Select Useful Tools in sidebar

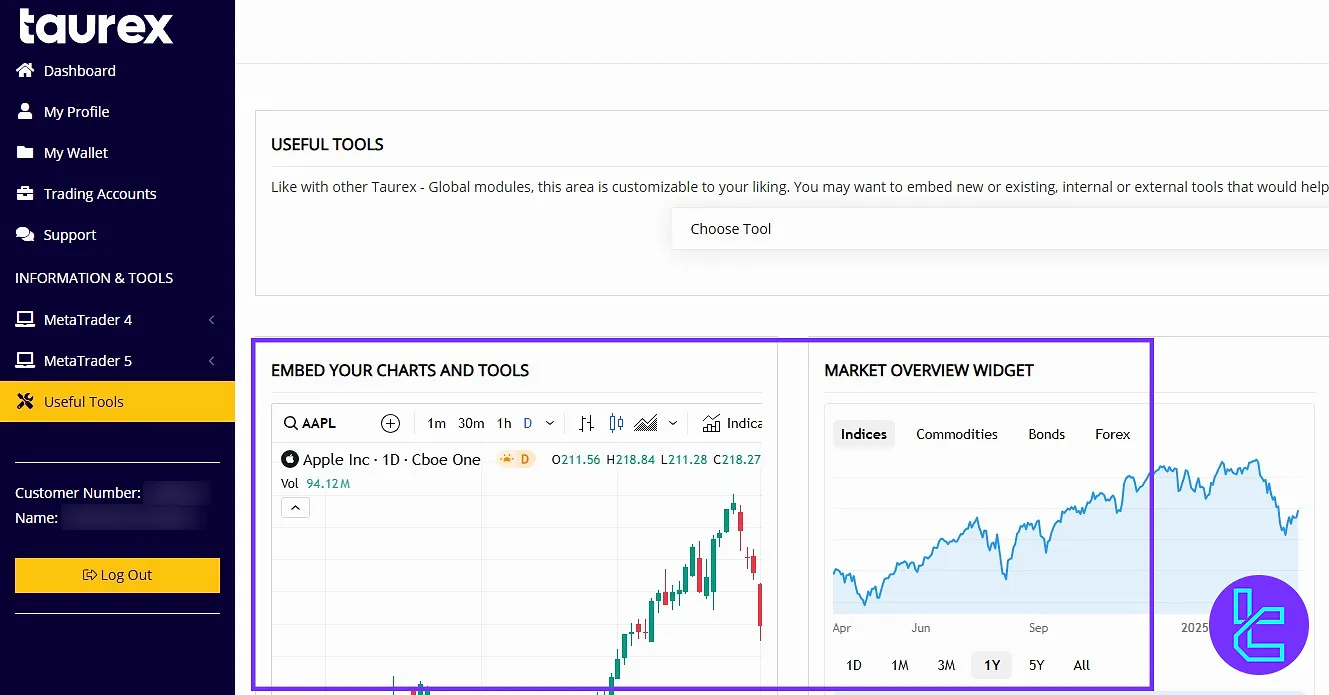(117, 402)
